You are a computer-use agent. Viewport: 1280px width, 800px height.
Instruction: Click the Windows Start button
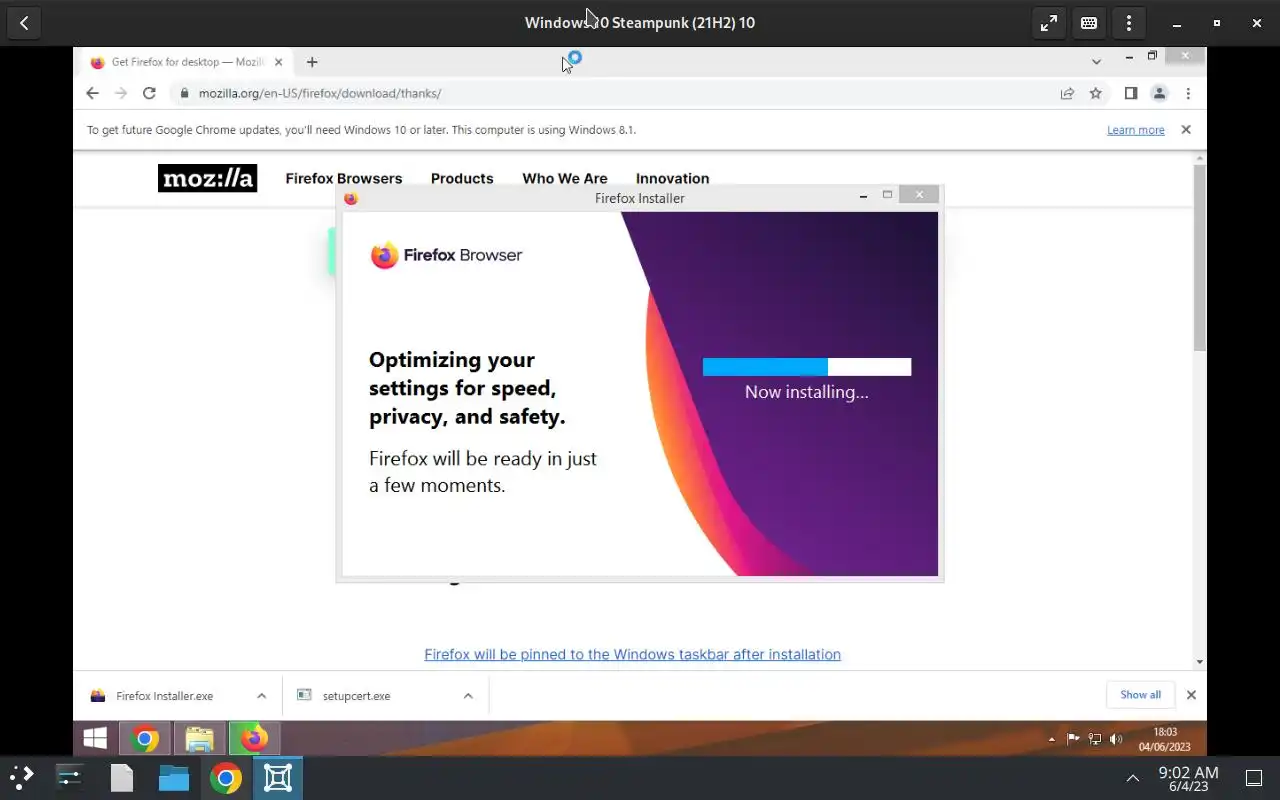(95, 739)
